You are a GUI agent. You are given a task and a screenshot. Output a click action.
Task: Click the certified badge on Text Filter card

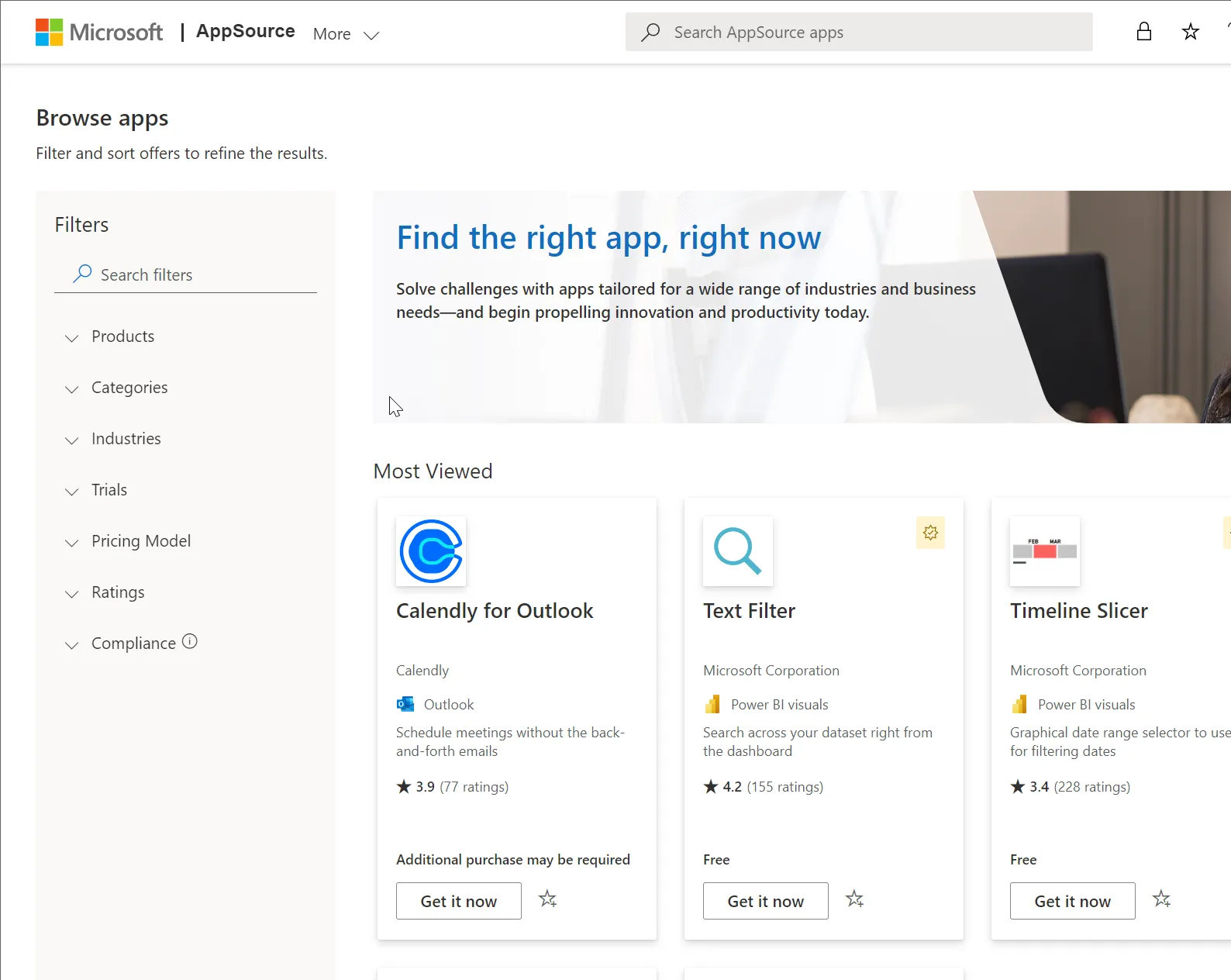pos(930,533)
